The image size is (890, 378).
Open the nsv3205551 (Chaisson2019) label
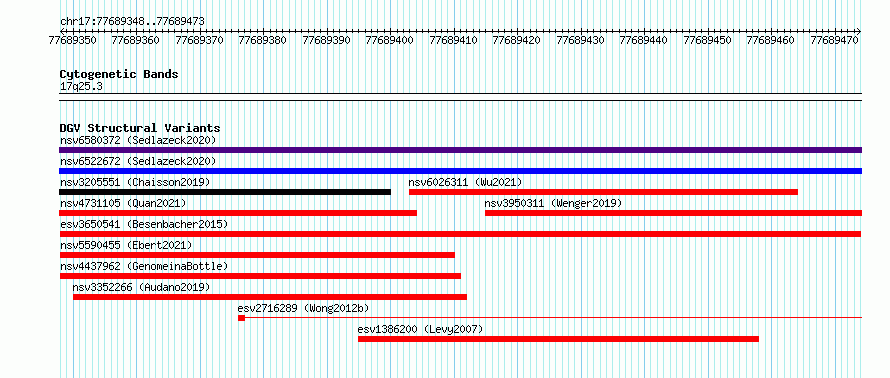click(x=135, y=182)
